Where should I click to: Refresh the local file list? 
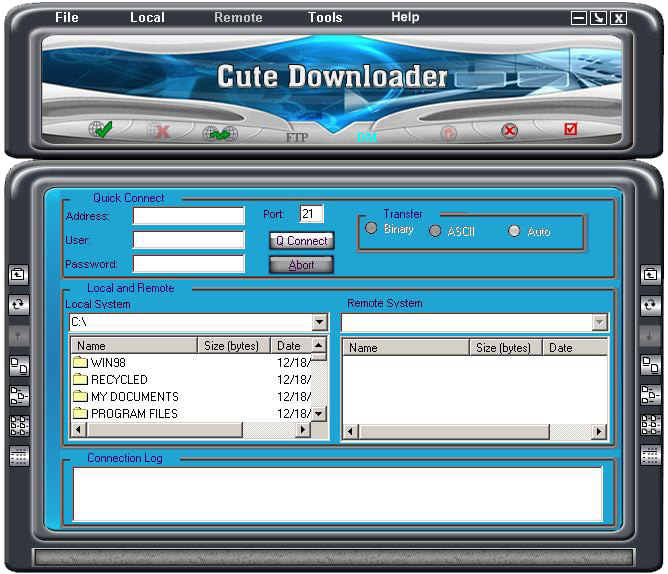(x=19, y=305)
